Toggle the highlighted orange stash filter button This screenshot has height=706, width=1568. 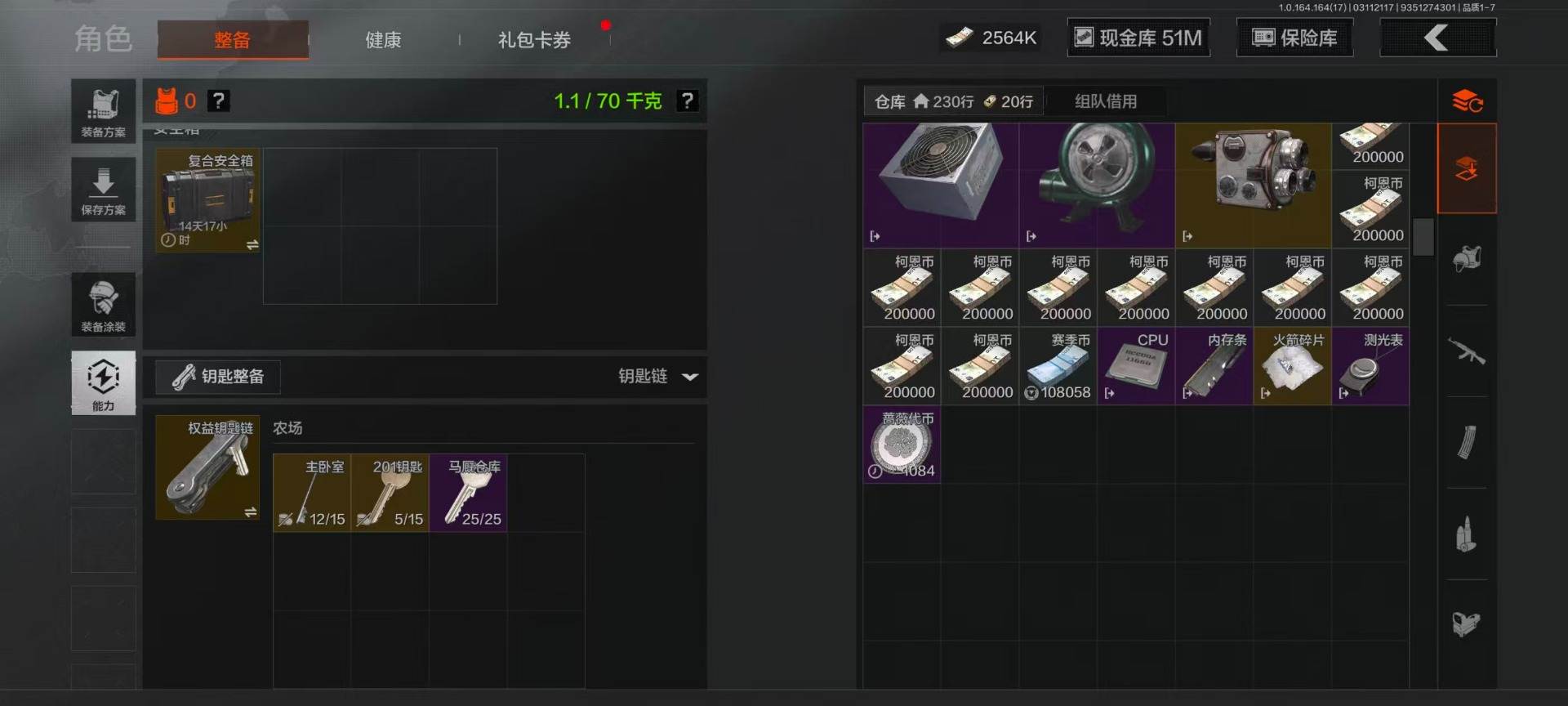1467,168
